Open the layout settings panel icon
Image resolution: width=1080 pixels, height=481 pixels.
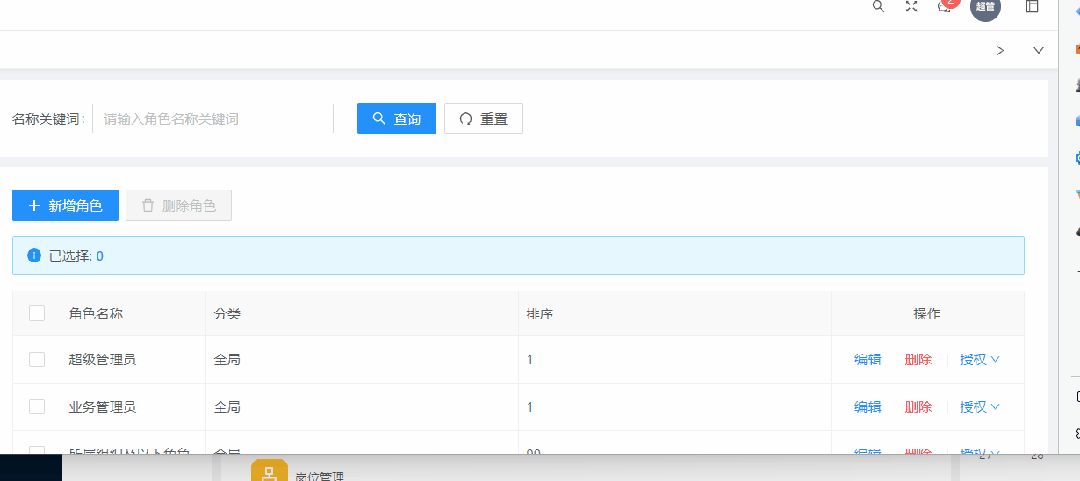pos(1032,6)
